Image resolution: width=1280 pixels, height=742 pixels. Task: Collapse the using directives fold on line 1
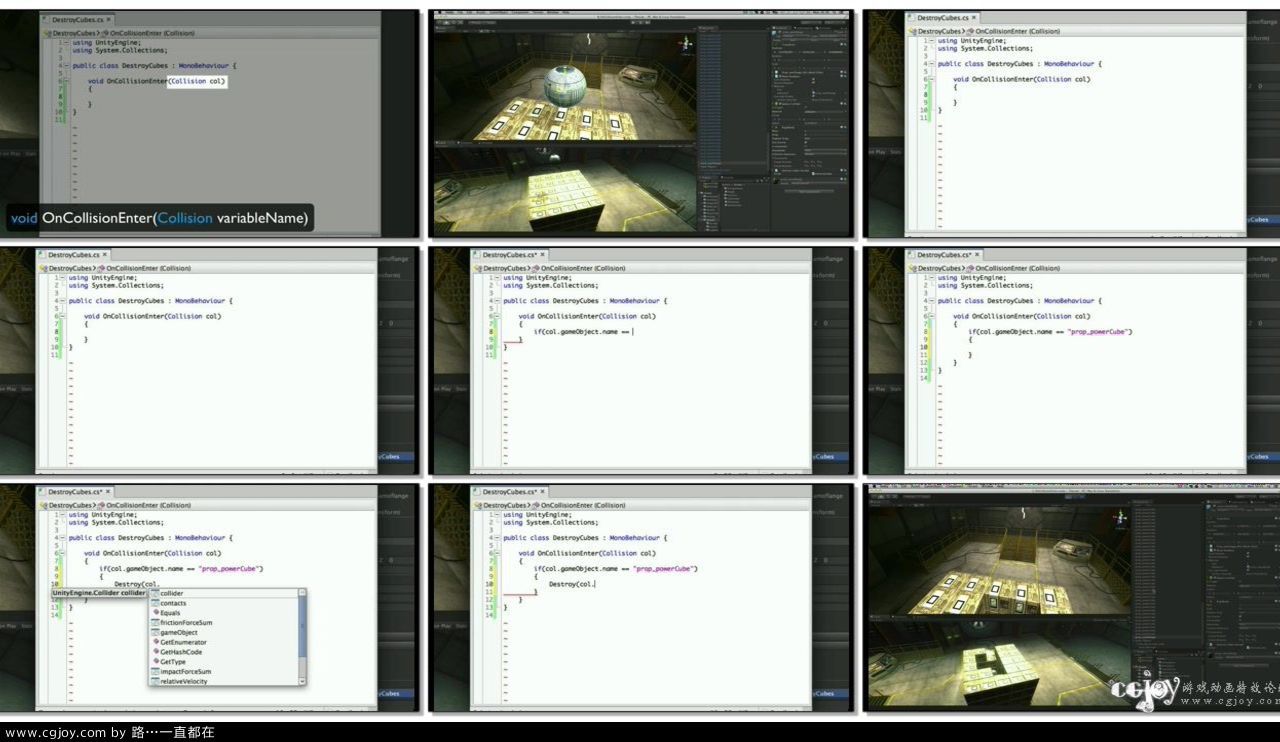(66, 42)
